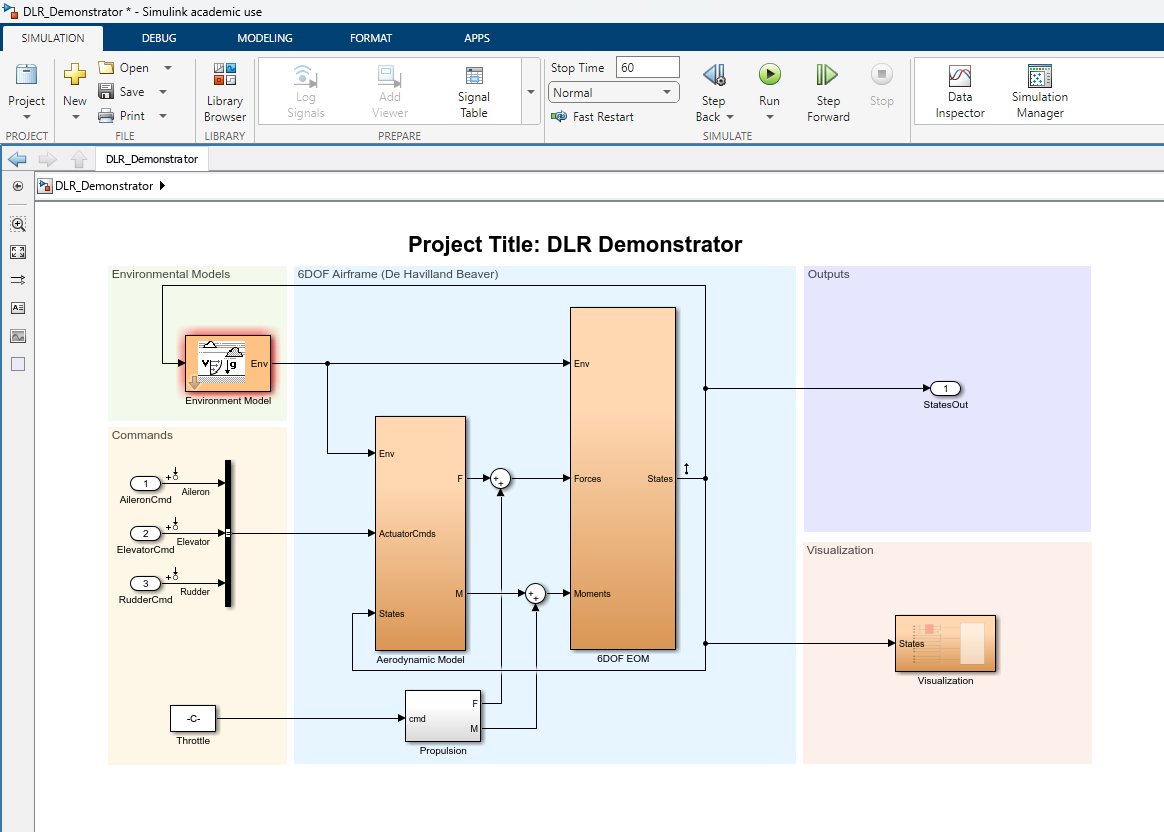Open the Run options dropdown arrow
The image size is (1164, 832).
pos(770,117)
